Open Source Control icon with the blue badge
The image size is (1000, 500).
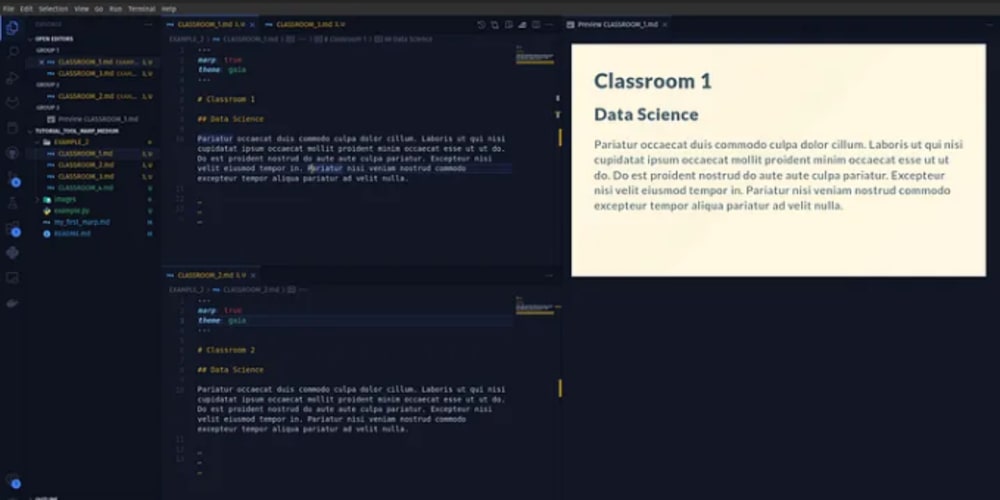[12, 178]
